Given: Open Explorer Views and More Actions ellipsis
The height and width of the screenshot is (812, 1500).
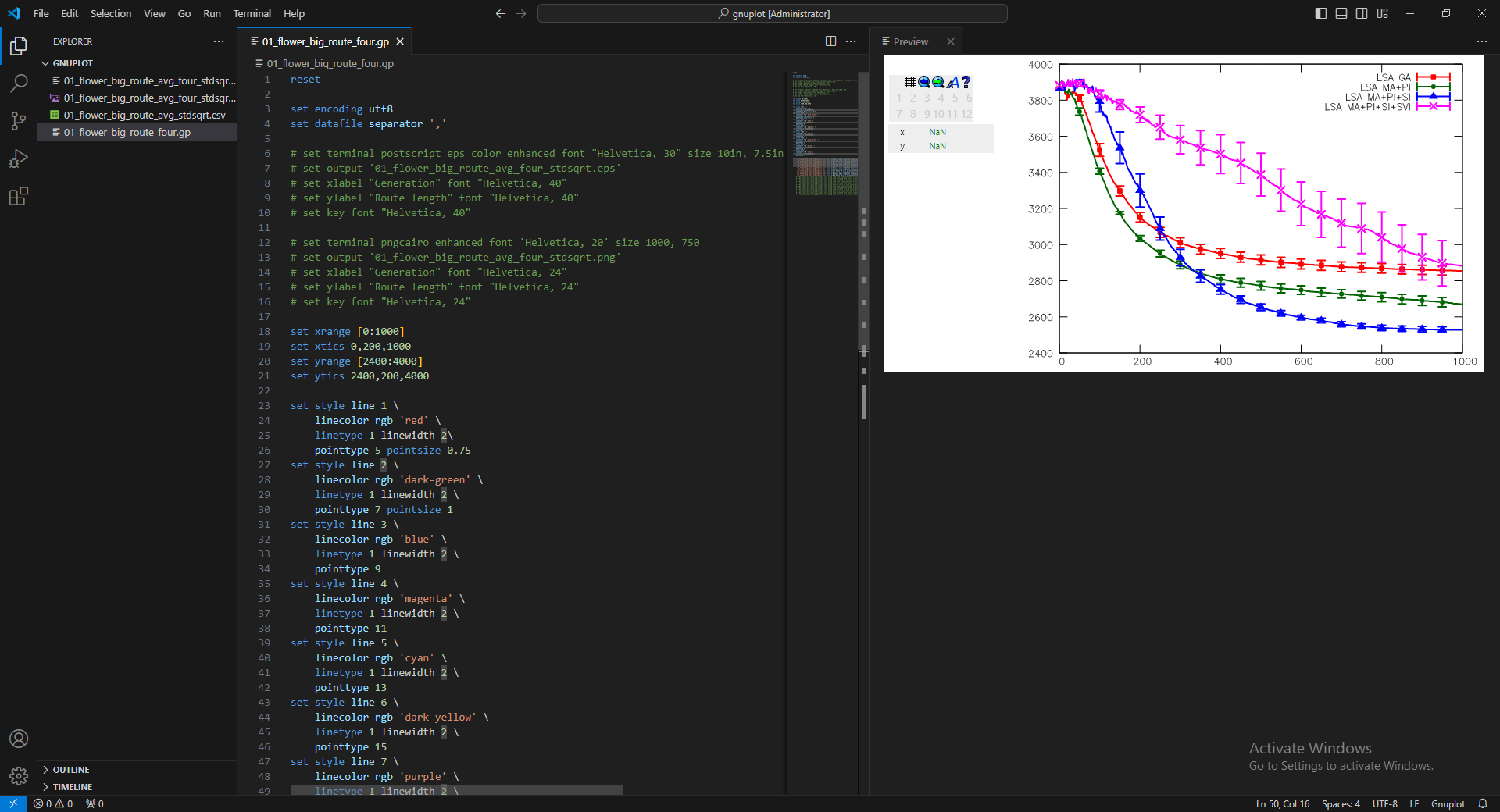Looking at the screenshot, I should point(219,41).
